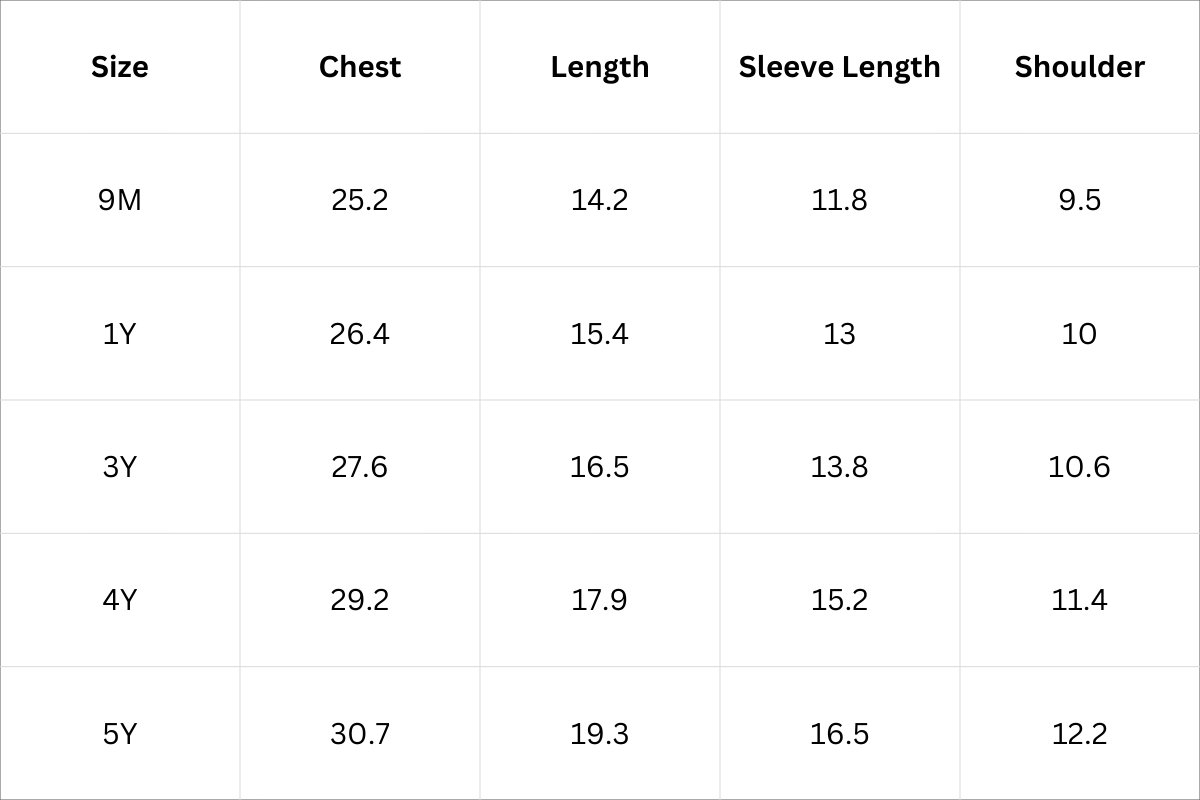Click the Chest column header
The image size is (1200, 800).
click(360, 67)
